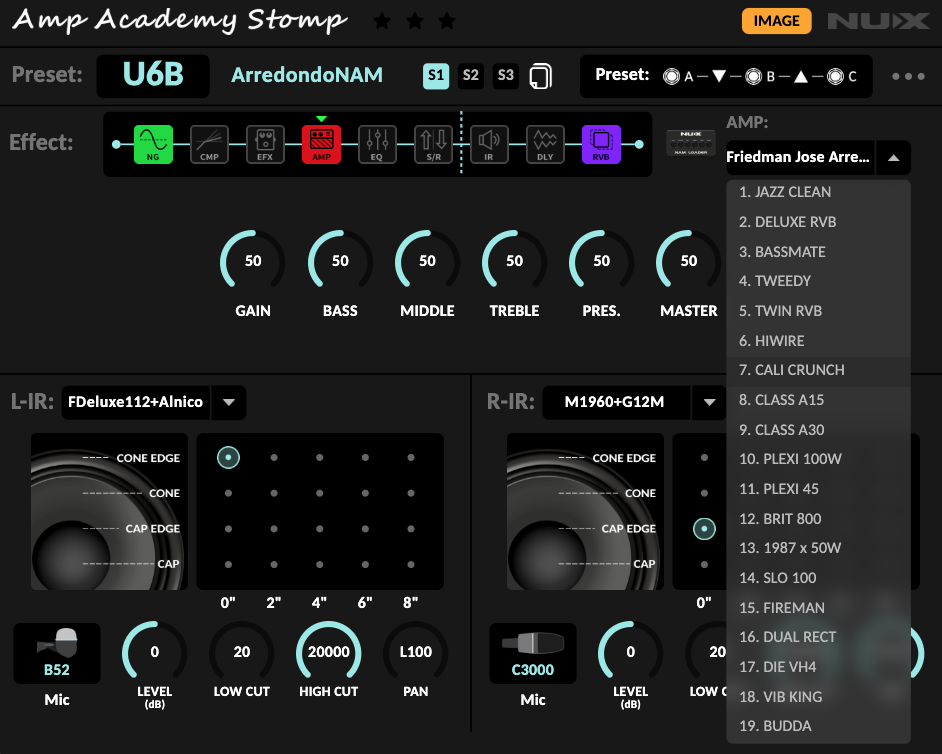Screen dimensions: 942x754
Task: Select R-IR mic position cone edge 0"
Action: point(704,458)
